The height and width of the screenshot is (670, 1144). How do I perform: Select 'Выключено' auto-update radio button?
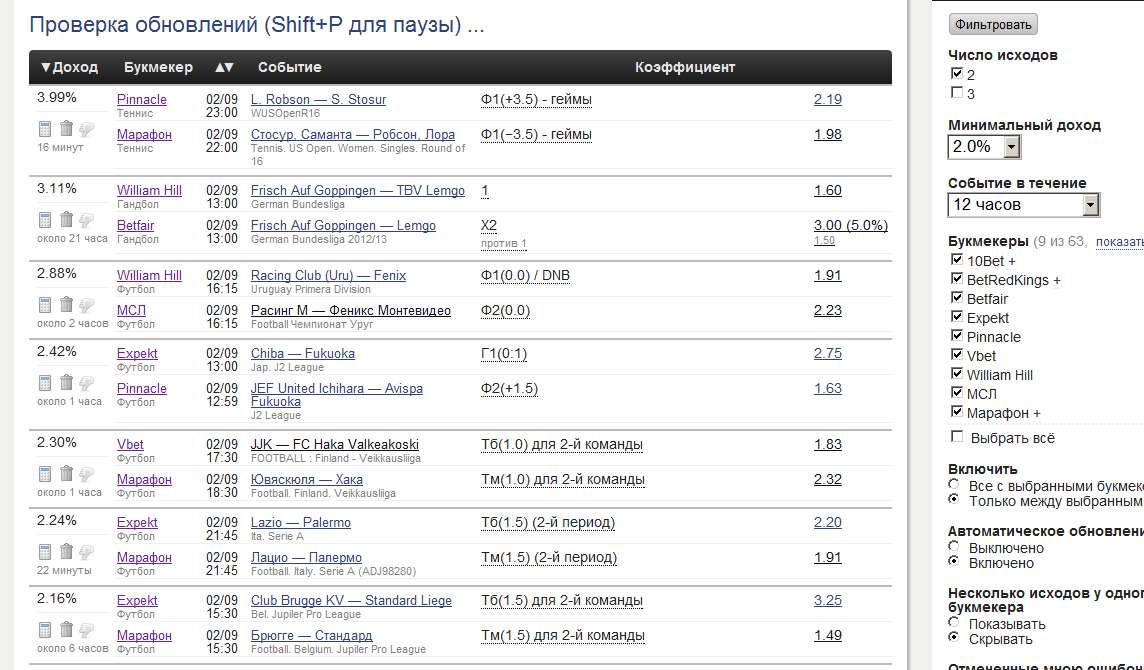pyautogui.click(x=954, y=547)
